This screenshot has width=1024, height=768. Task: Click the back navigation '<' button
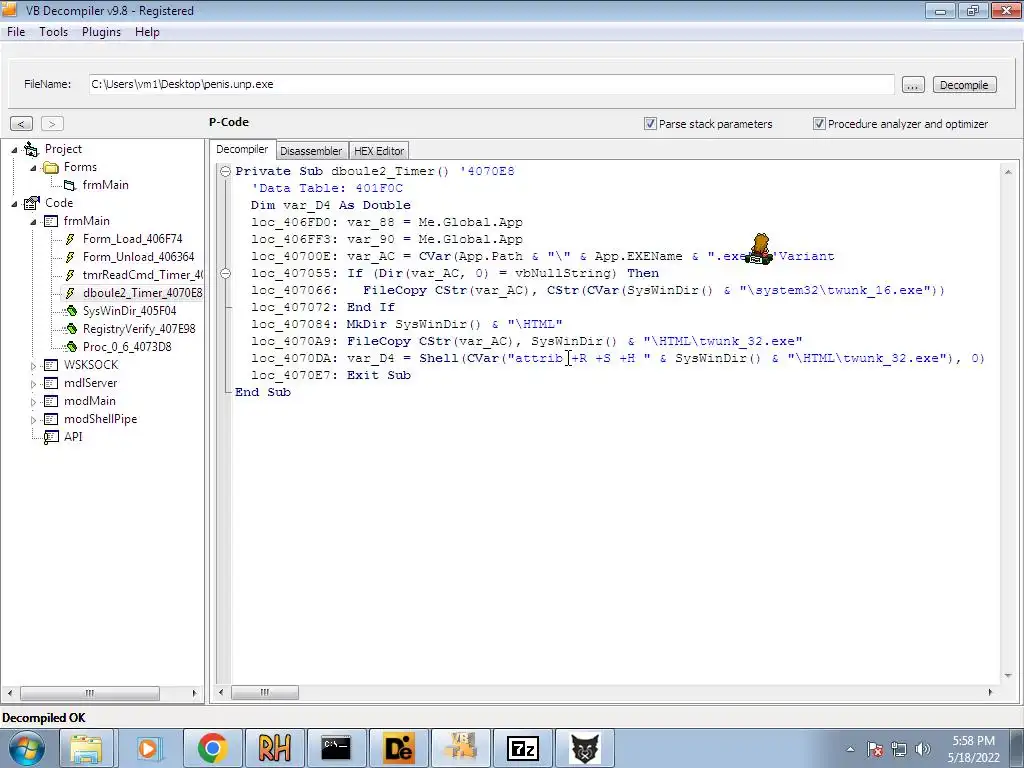coord(21,123)
